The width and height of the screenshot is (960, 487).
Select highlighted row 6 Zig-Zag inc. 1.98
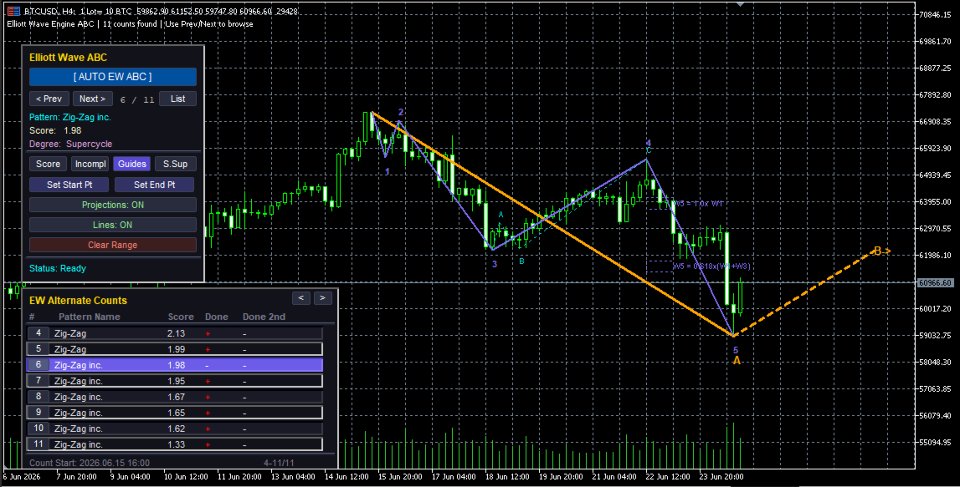click(174, 365)
